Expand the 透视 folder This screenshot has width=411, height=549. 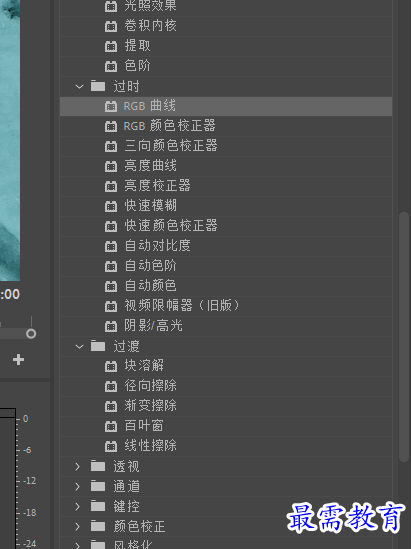78,466
